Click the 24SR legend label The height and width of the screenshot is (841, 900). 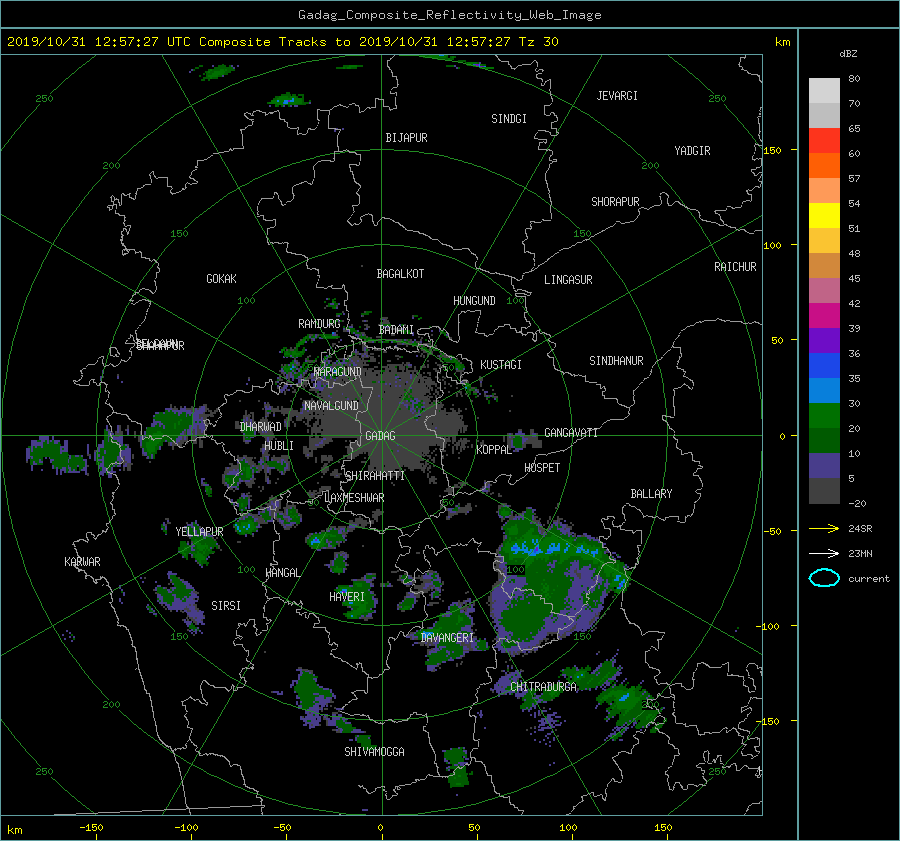860,529
